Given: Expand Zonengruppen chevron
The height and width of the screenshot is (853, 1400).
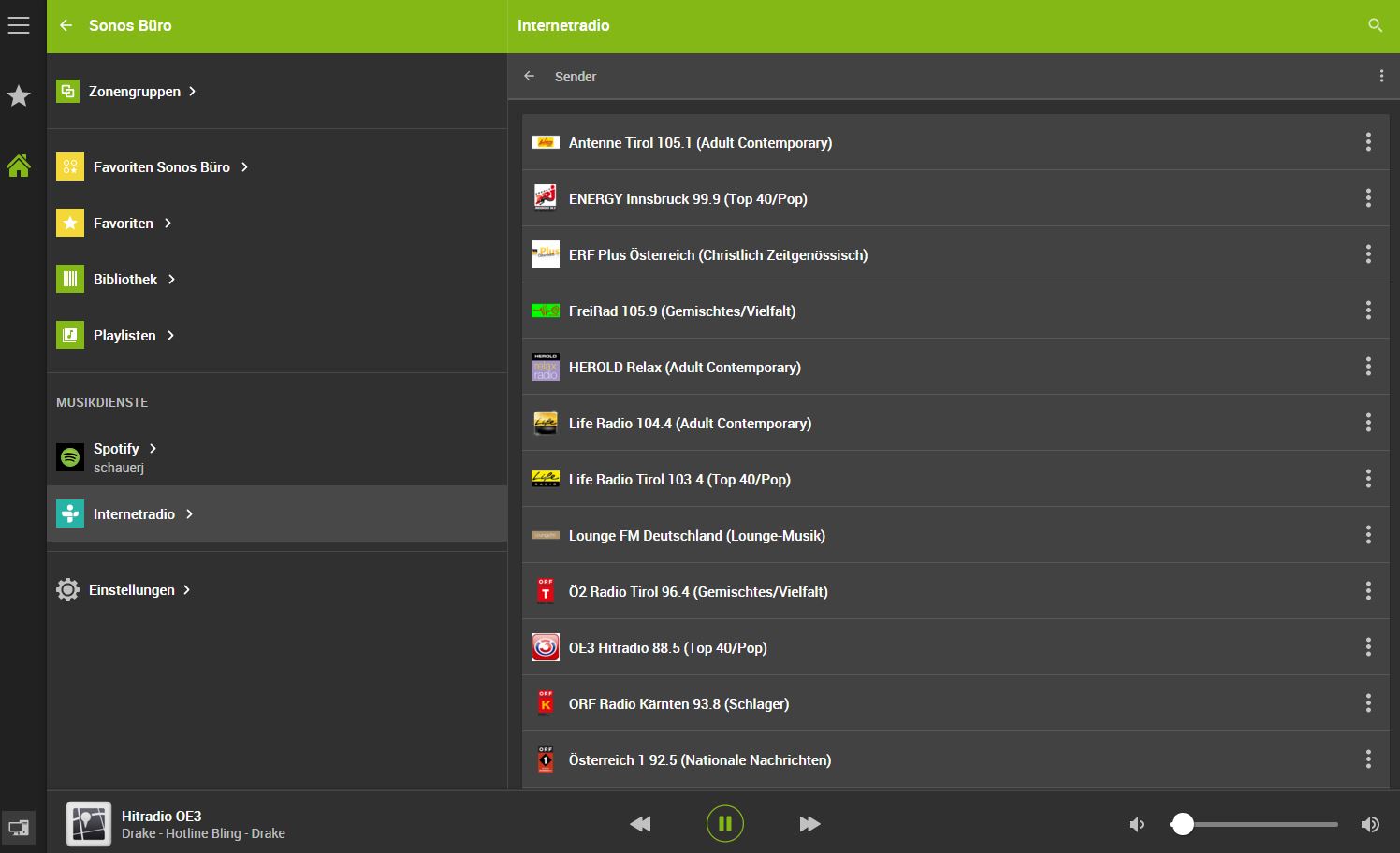Looking at the screenshot, I should pos(192,91).
